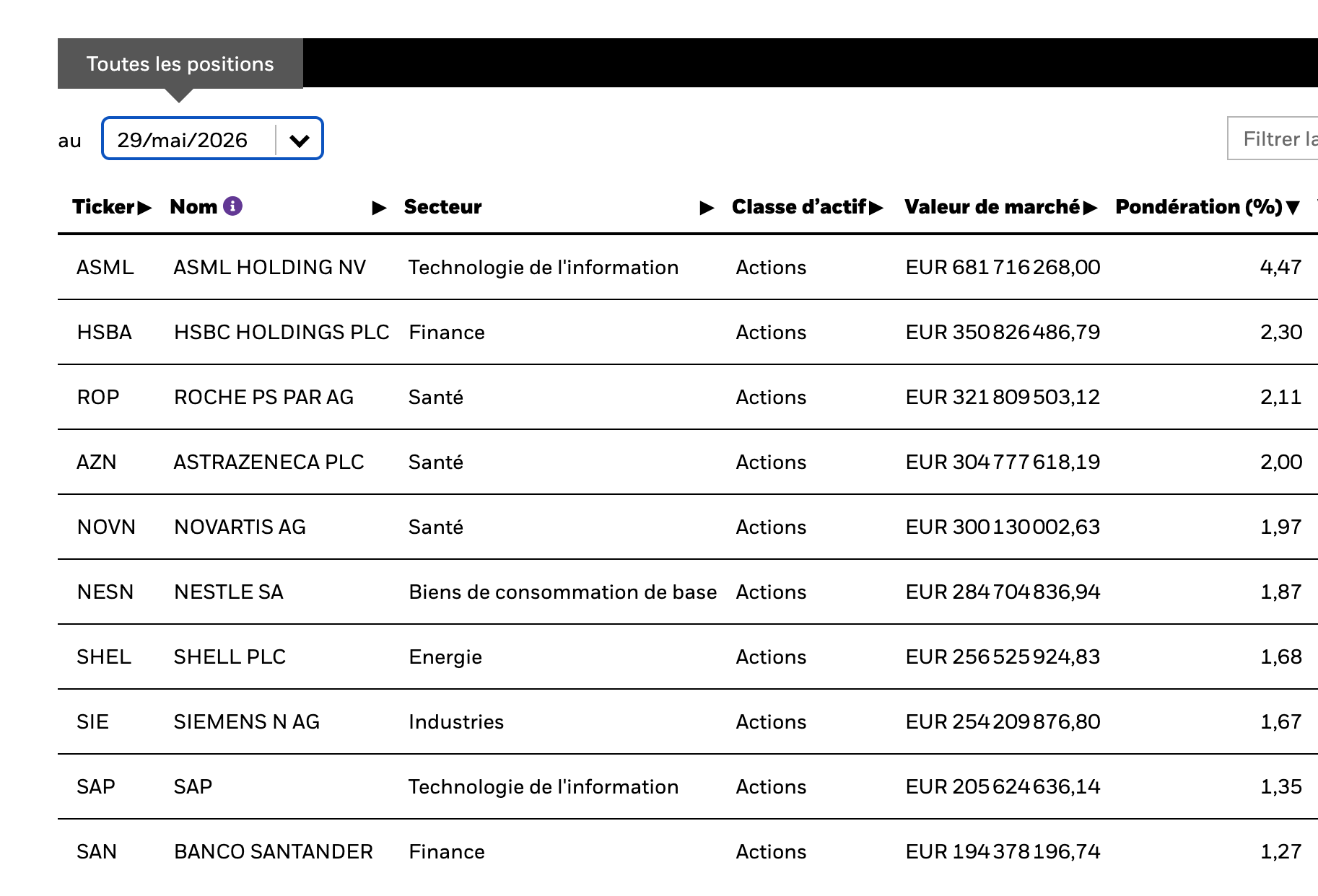Select NESTLE SA name
This screenshot has height=896, width=1318.
point(229,592)
